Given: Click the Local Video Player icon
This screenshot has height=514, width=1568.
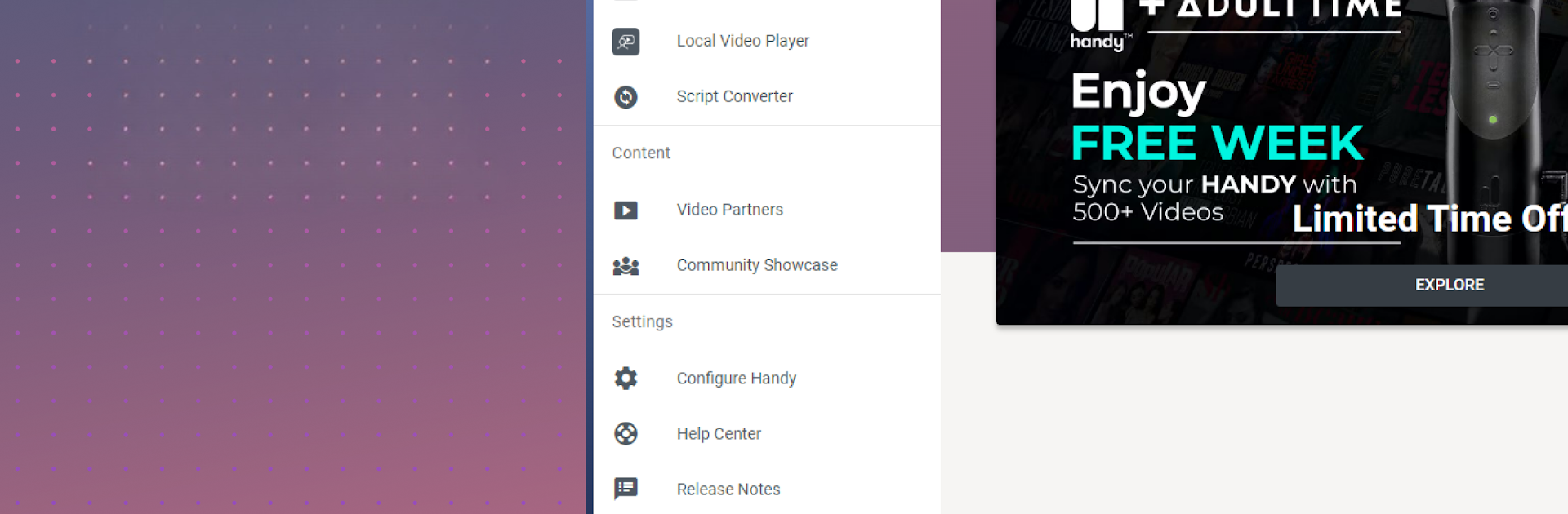Looking at the screenshot, I should pos(626,41).
